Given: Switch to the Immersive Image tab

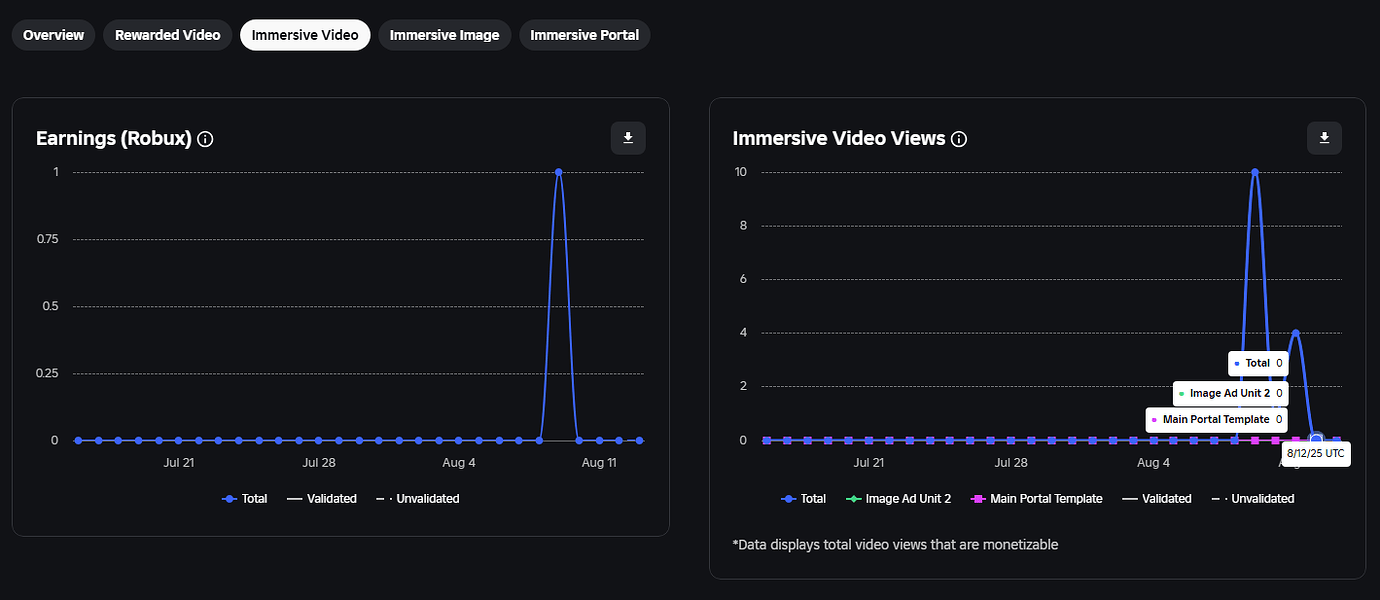Looking at the screenshot, I should (x=444, y=34).
